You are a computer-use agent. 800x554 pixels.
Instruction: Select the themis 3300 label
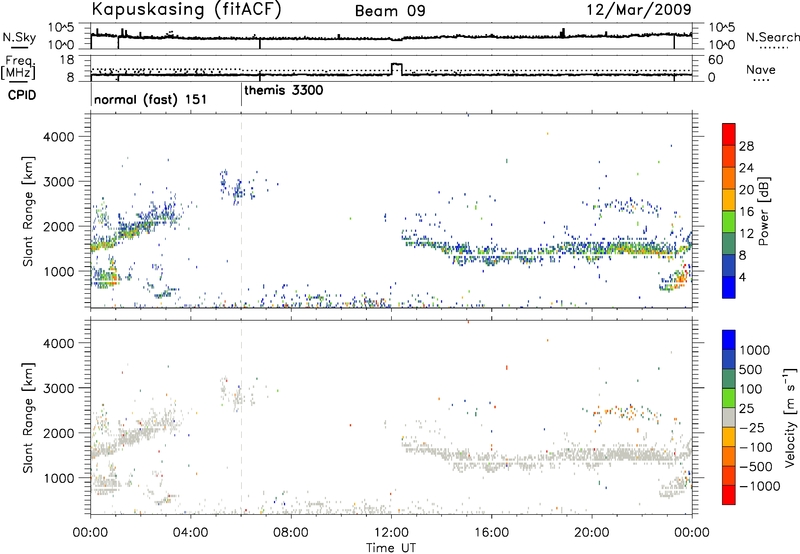[283, 91]
